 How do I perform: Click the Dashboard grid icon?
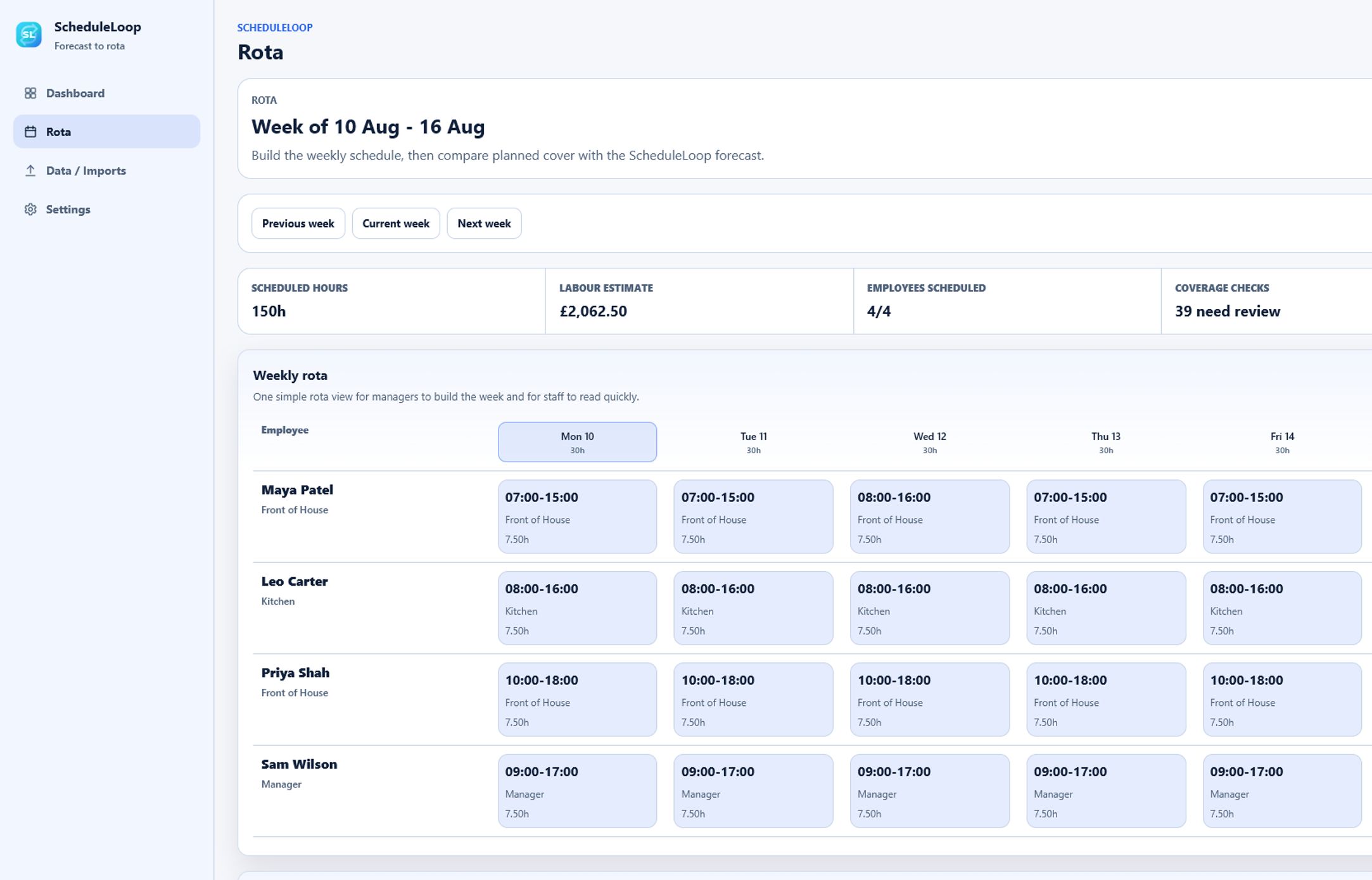coord(30,93)
